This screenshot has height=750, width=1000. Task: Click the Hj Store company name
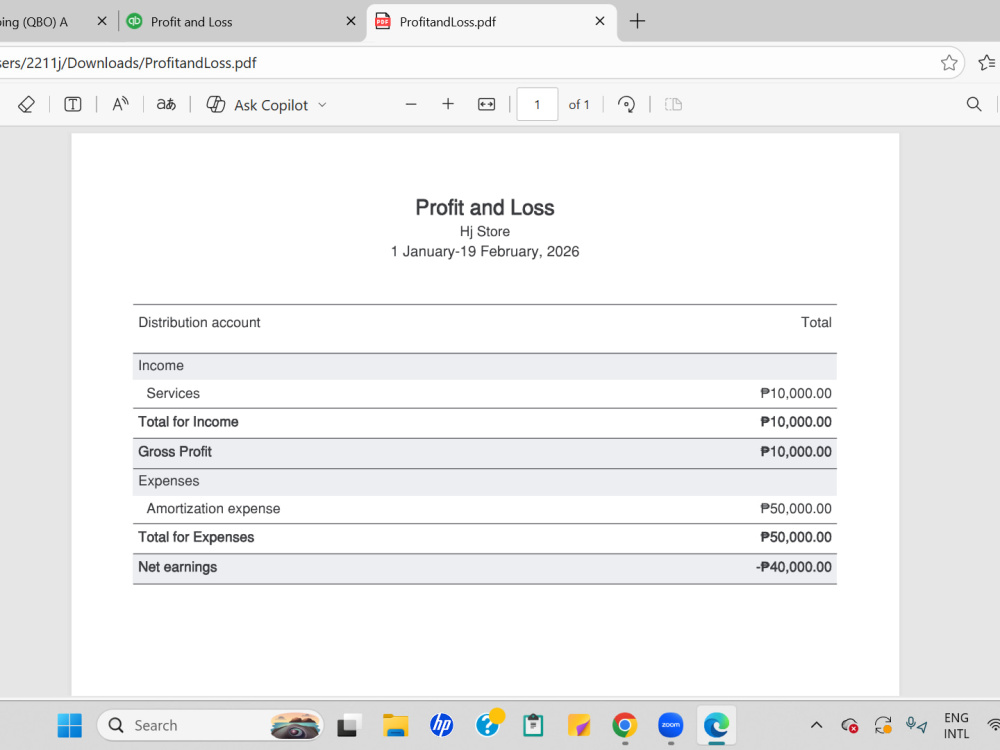[485, 232]
